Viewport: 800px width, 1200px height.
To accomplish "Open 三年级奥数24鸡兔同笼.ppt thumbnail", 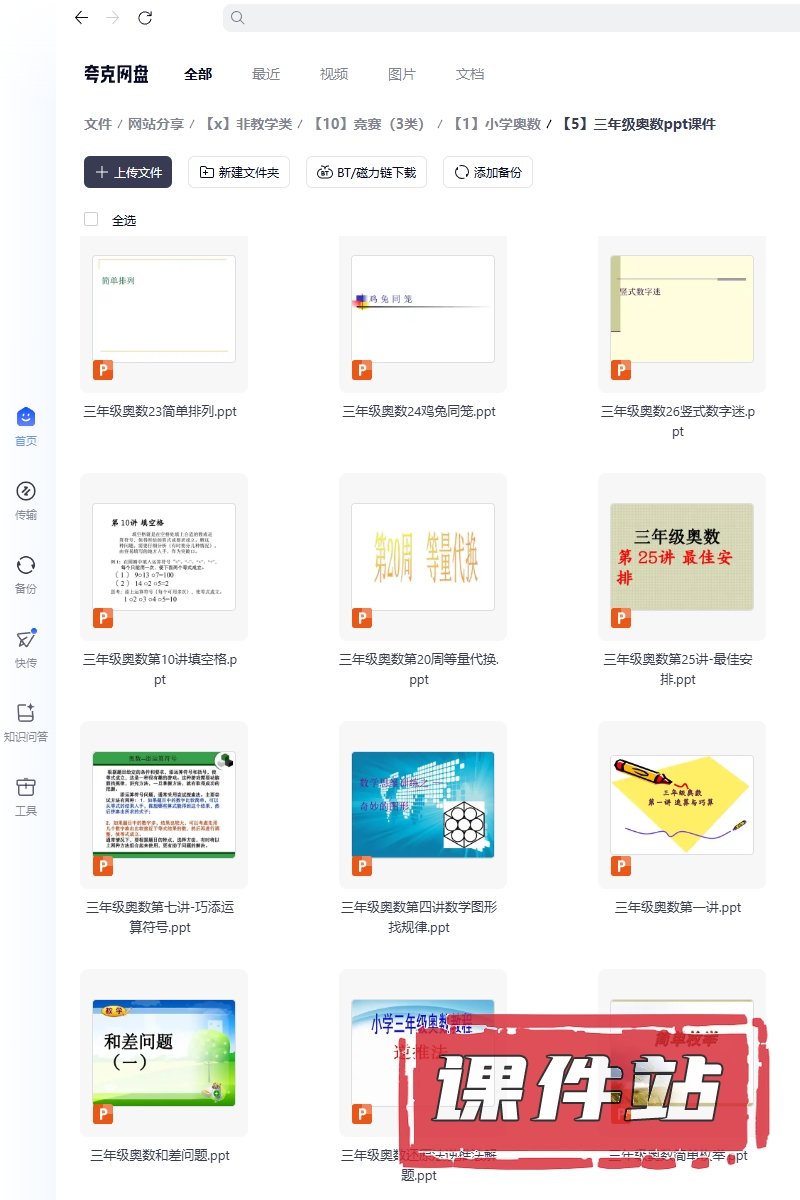I will coord(423,309).
